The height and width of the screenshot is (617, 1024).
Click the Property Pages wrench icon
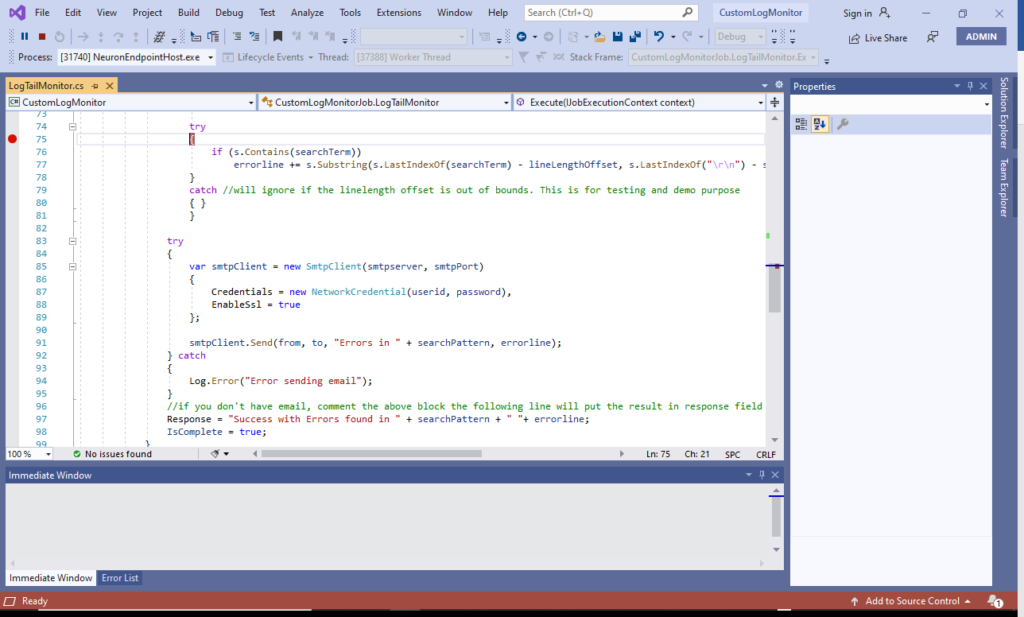[842, 124]
